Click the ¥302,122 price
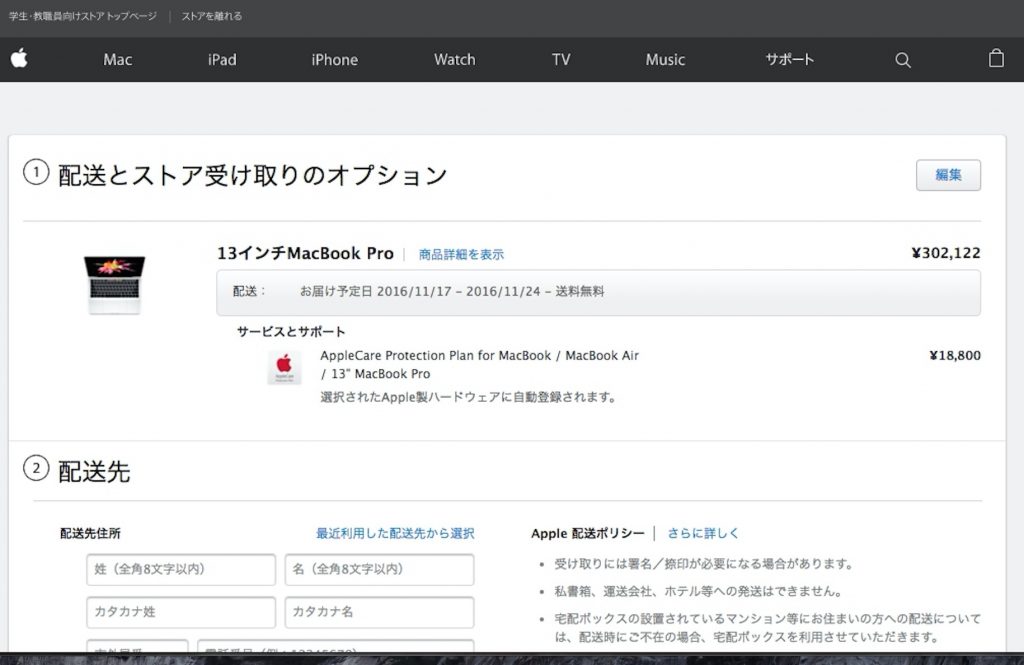The width and height of the screenshot is (1024, 665). (x=946, y=253)
